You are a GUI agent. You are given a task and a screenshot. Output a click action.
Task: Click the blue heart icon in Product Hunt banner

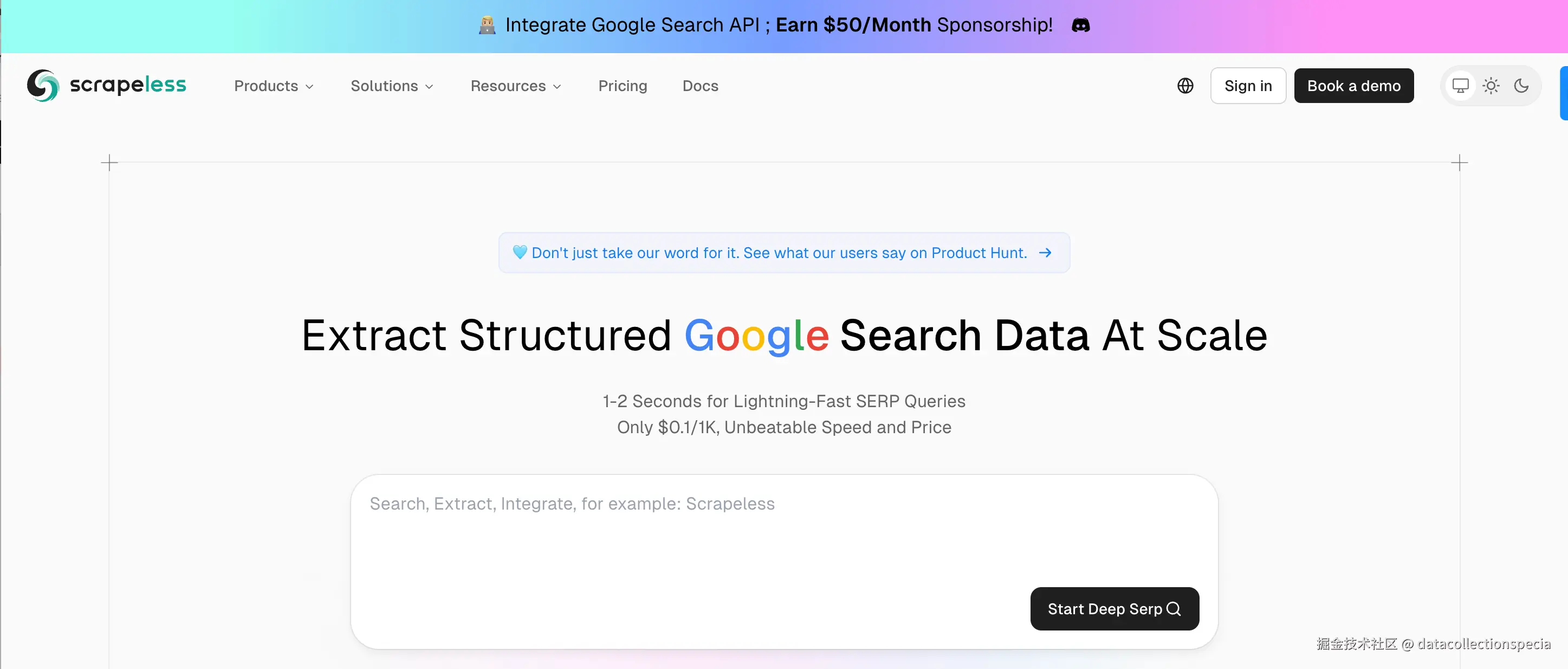tap(519, 252)
